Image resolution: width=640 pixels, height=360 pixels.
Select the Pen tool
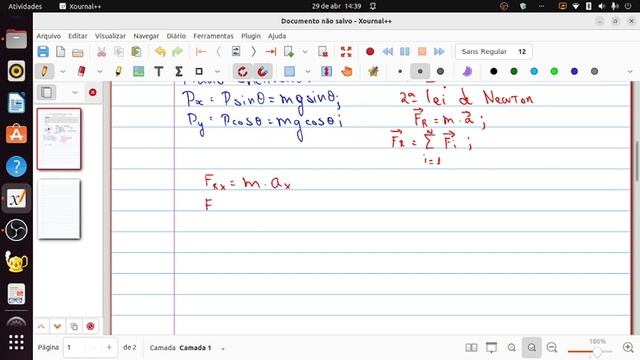coord(44,71)
